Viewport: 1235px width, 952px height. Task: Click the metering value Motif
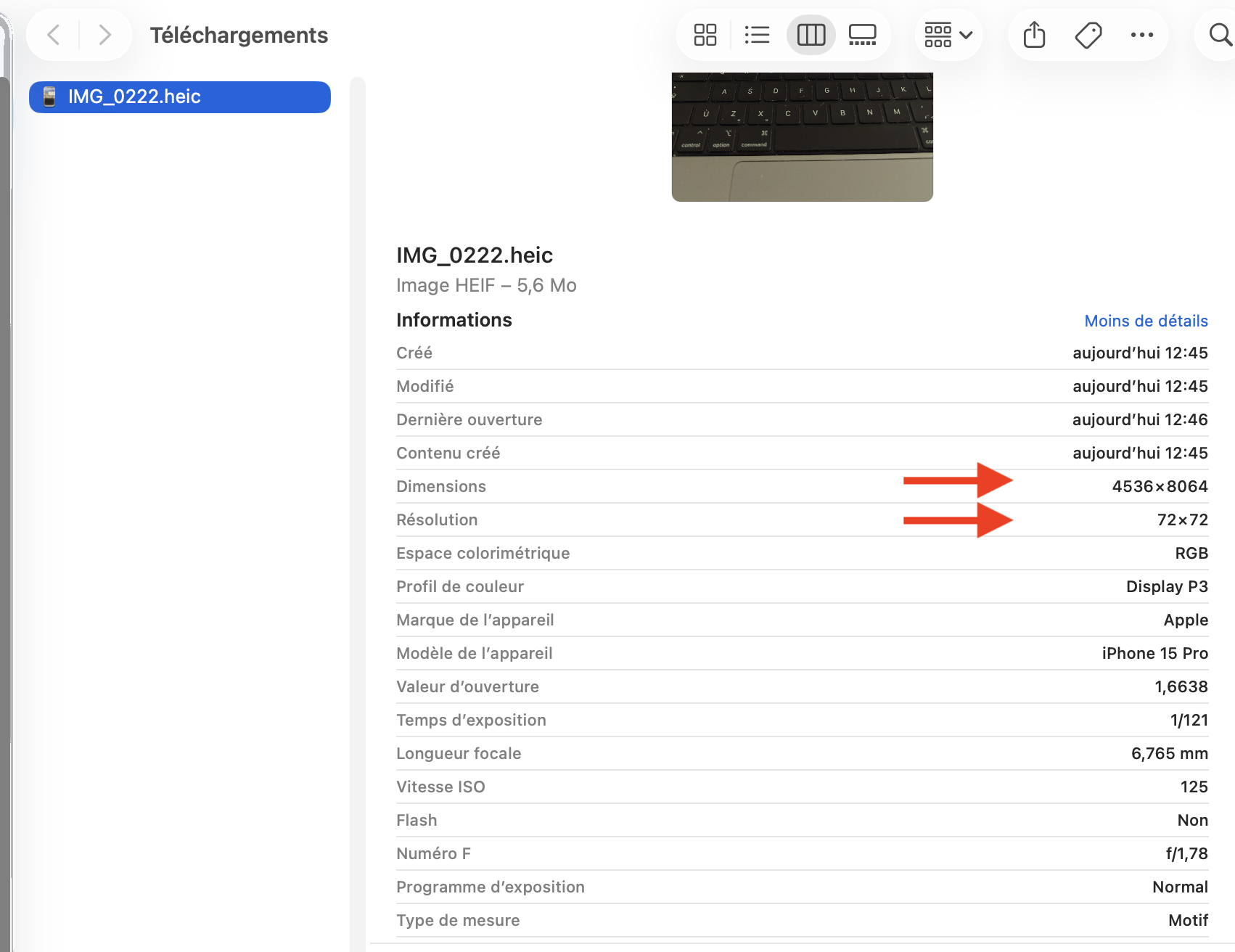pos(1189,920)
